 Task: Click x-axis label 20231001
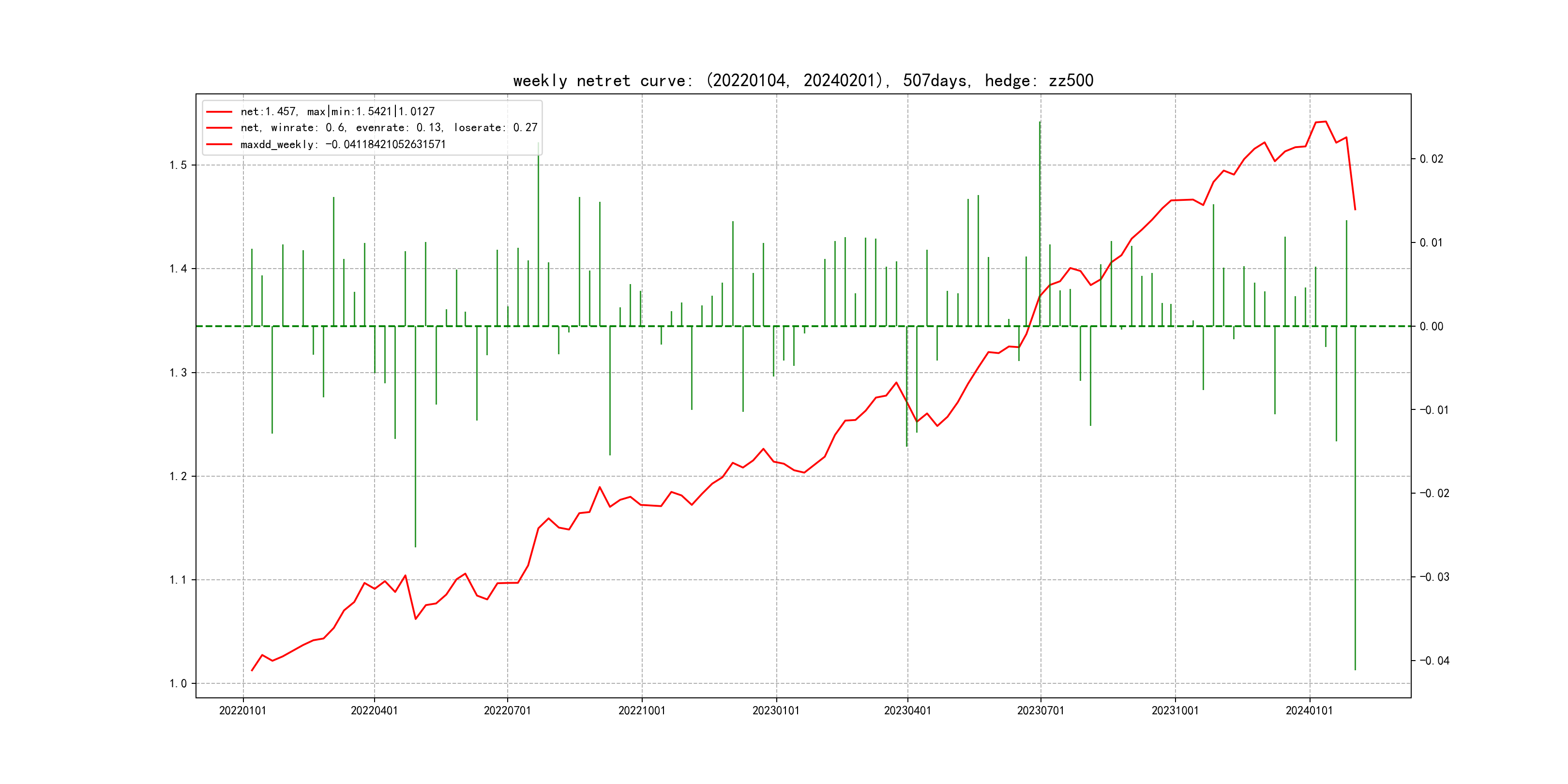tap(1175, 710)
